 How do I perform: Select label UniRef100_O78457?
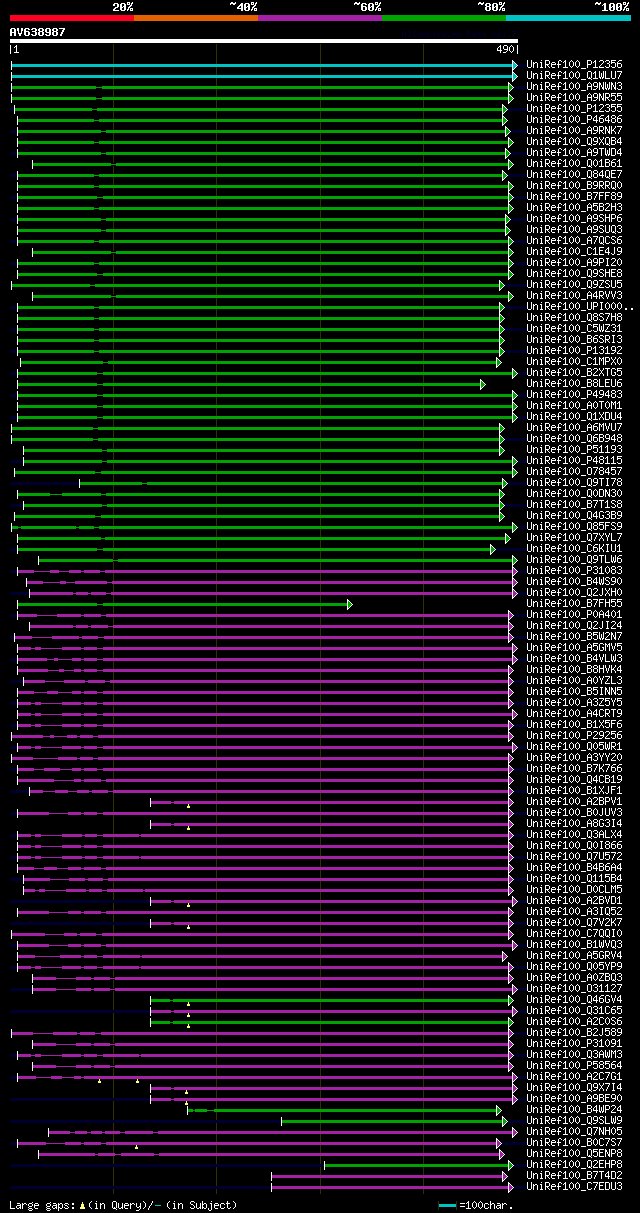(574, 471)
